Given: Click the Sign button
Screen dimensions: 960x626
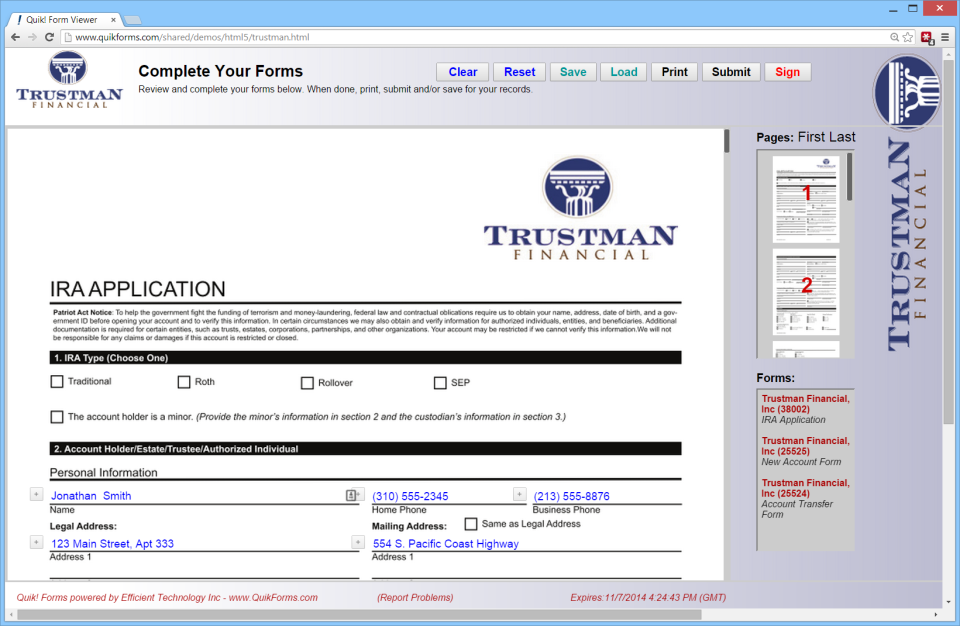Looking at the screenshot, I should (x=787, y=72).
